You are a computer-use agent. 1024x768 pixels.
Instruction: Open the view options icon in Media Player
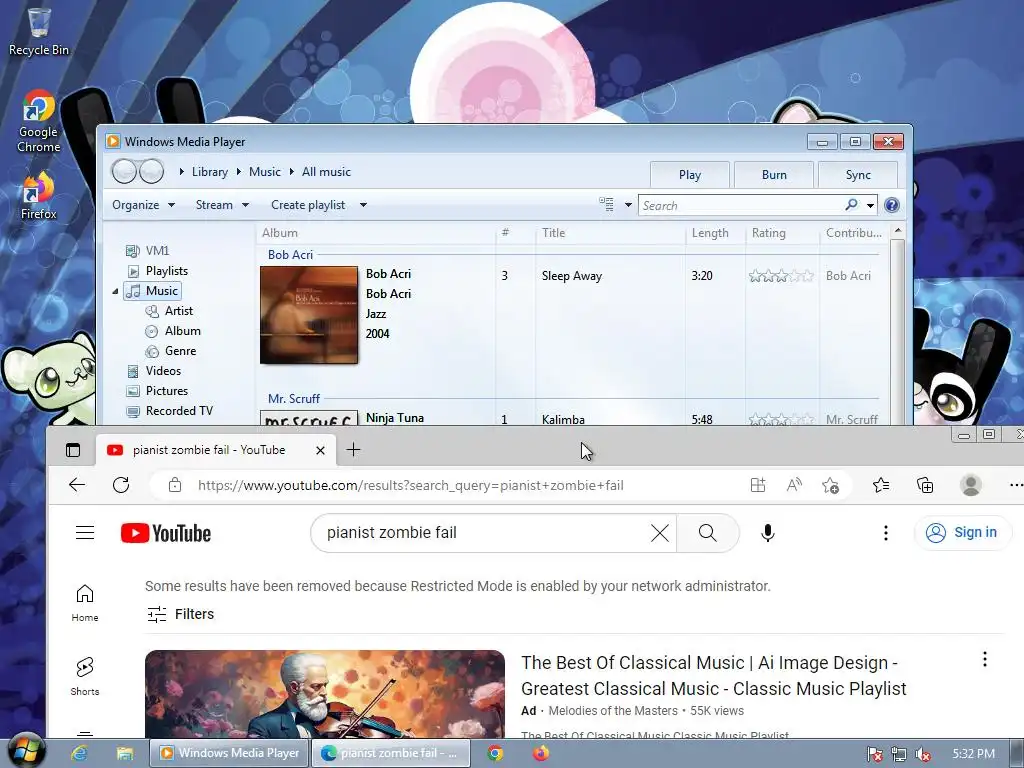point(607,204)
